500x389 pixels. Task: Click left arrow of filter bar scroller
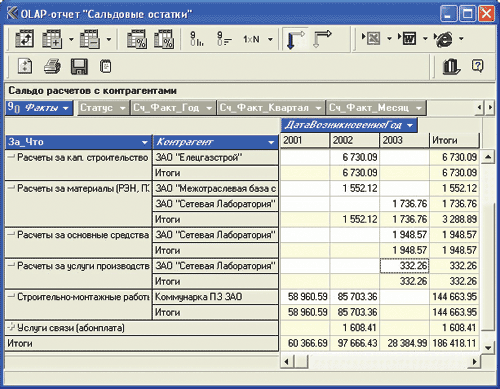[479, 107]
